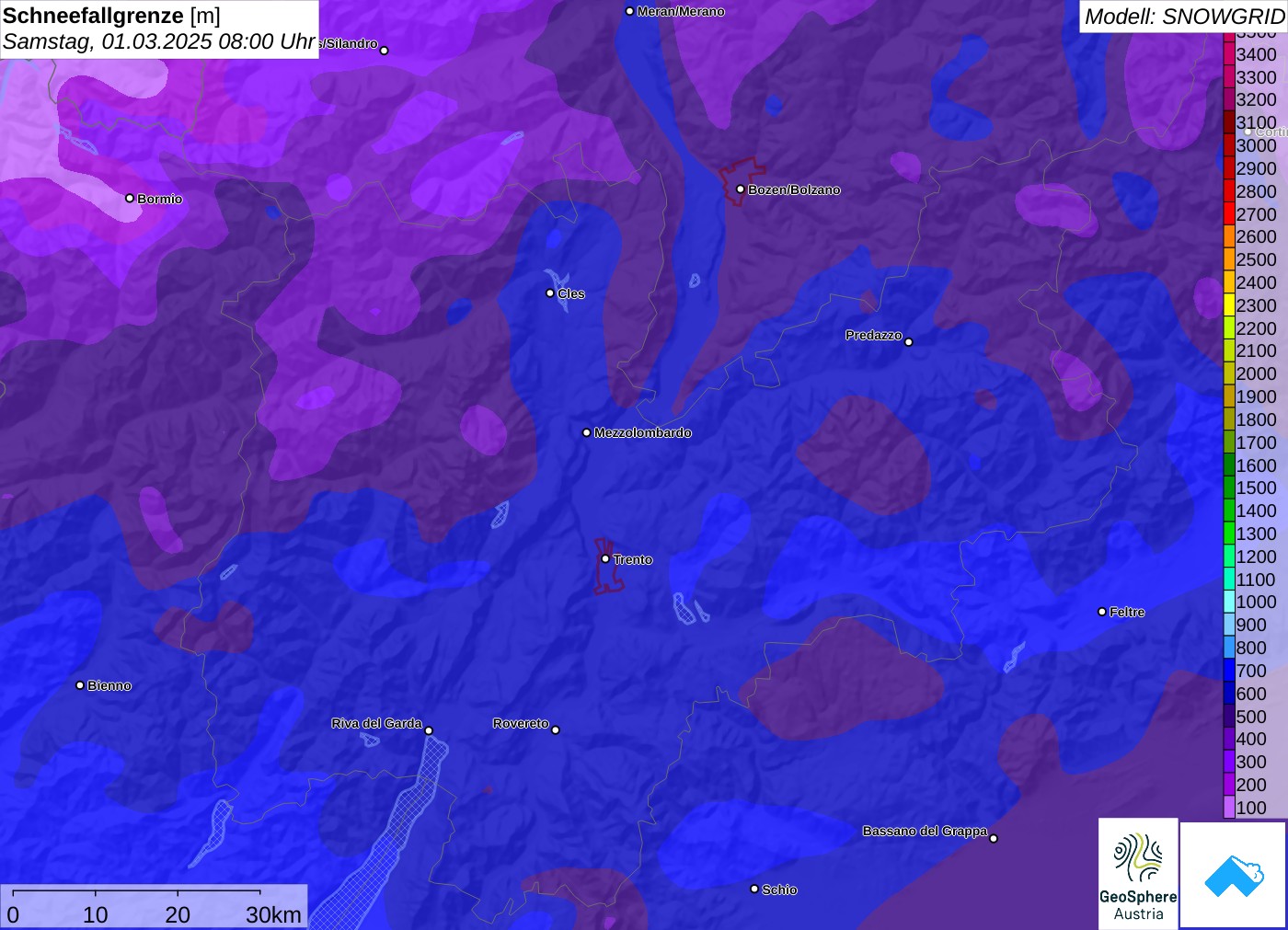Click the 'Meran/Merano' map label

(681, 11)
